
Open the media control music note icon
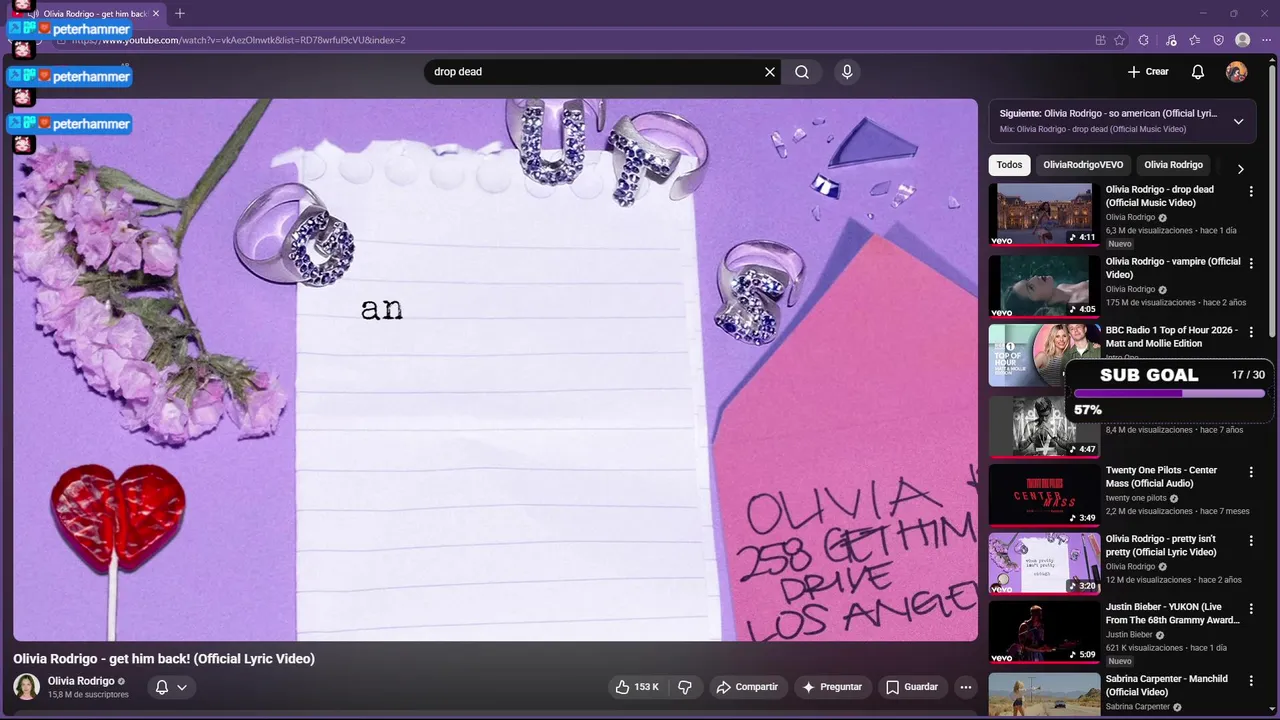pyautogui.click(x=1171, y=40)
